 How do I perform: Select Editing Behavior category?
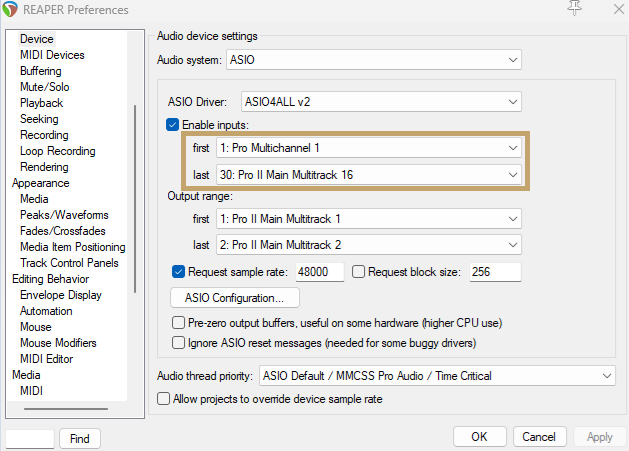point(51,279)
